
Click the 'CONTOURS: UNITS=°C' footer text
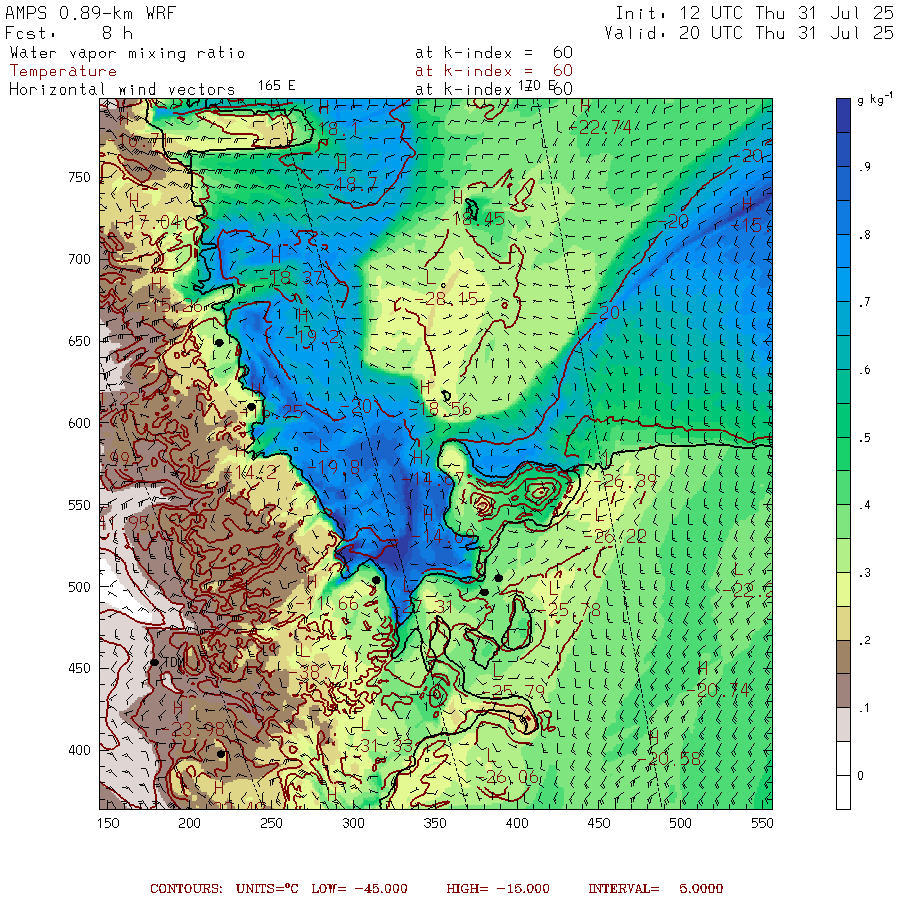point(224,889)
